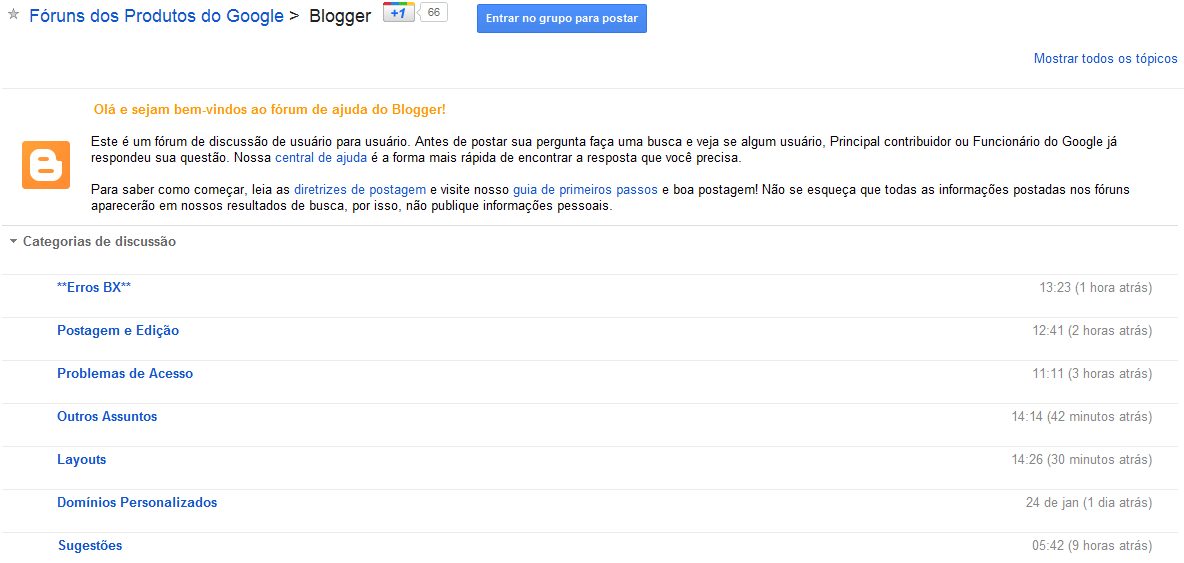1184x563 pixels.
Task: Open Problemas de Acesso category
Action: pyautogui.click(x=125, y=374)
